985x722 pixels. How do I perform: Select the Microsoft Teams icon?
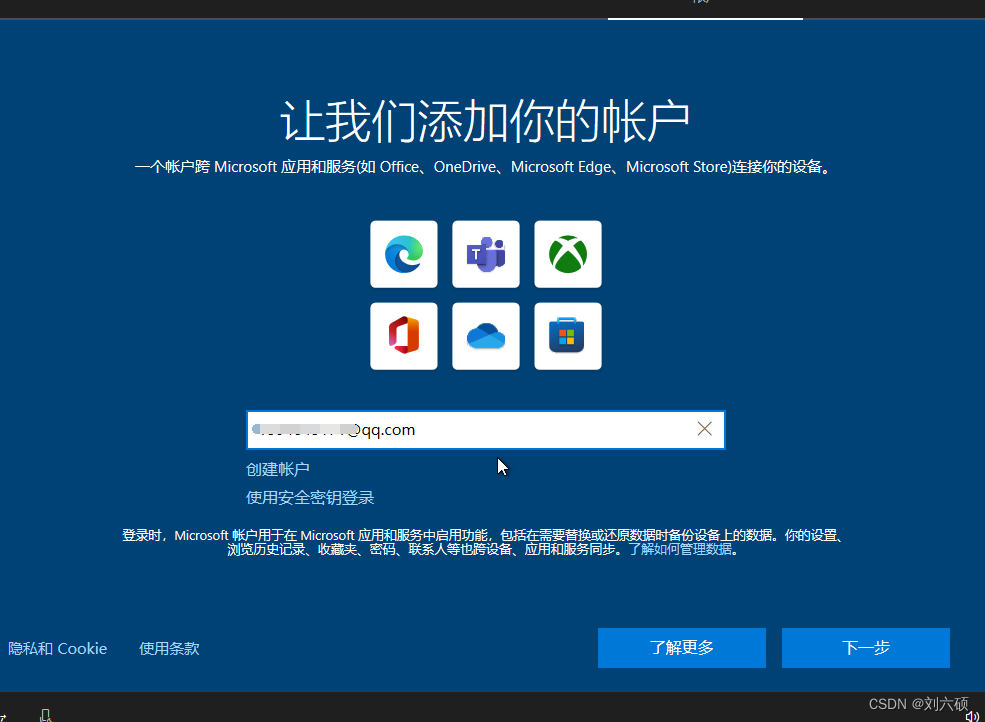click(x=485, y=254)
